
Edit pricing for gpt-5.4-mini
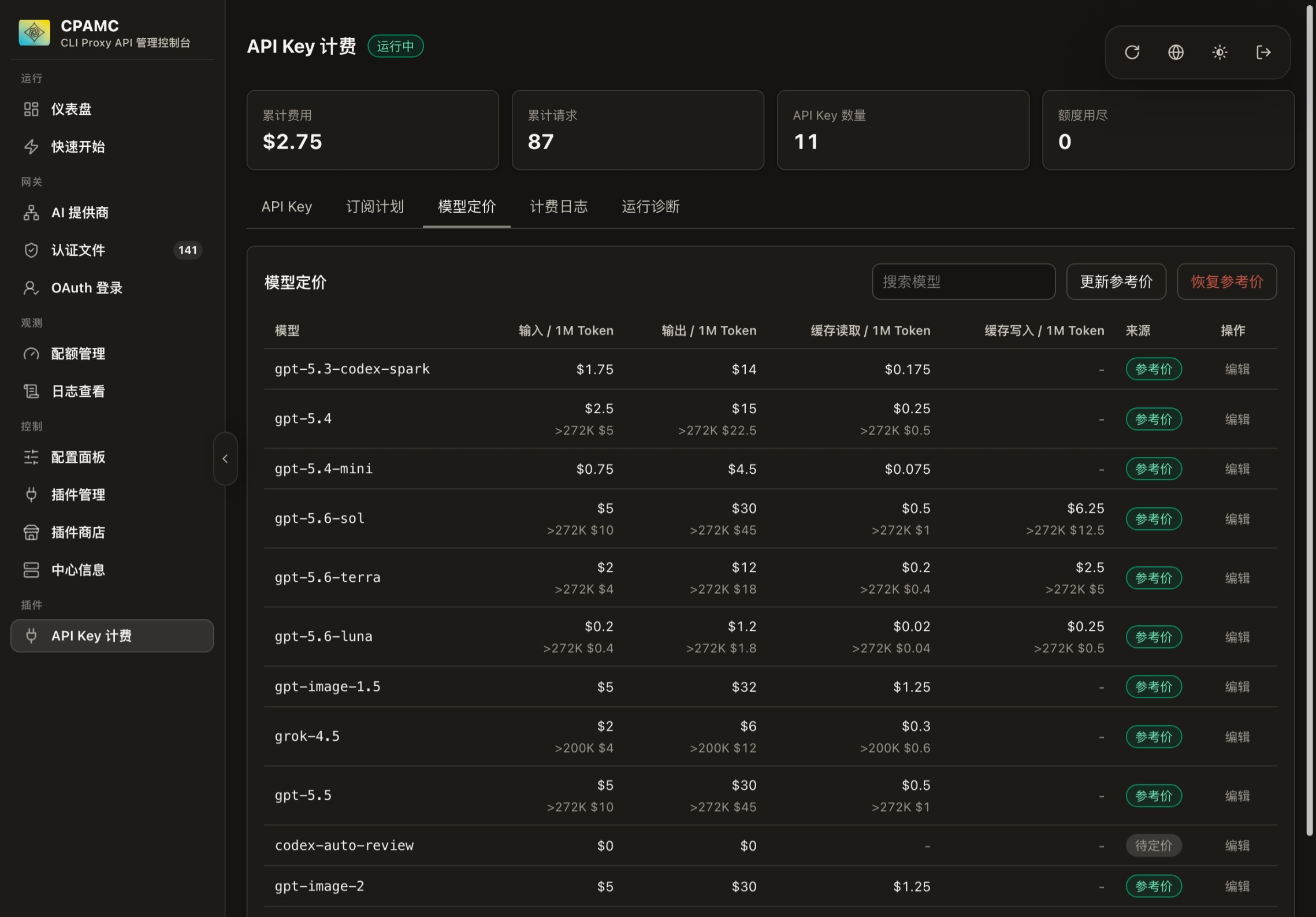[1237, 469]
